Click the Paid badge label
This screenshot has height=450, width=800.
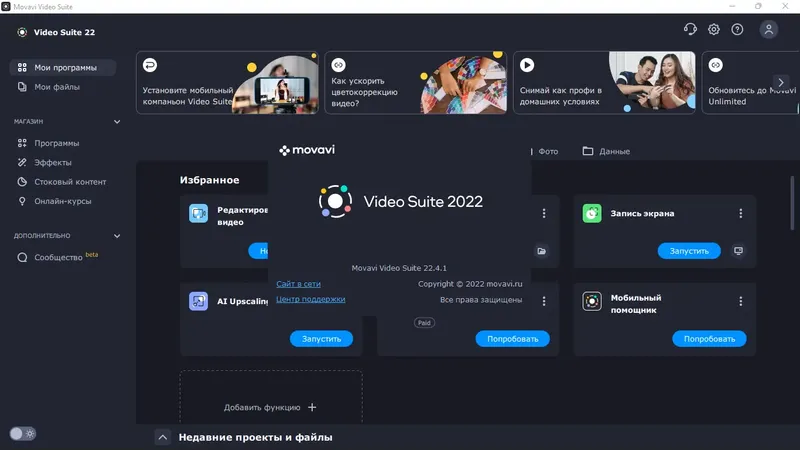point(424,322)
